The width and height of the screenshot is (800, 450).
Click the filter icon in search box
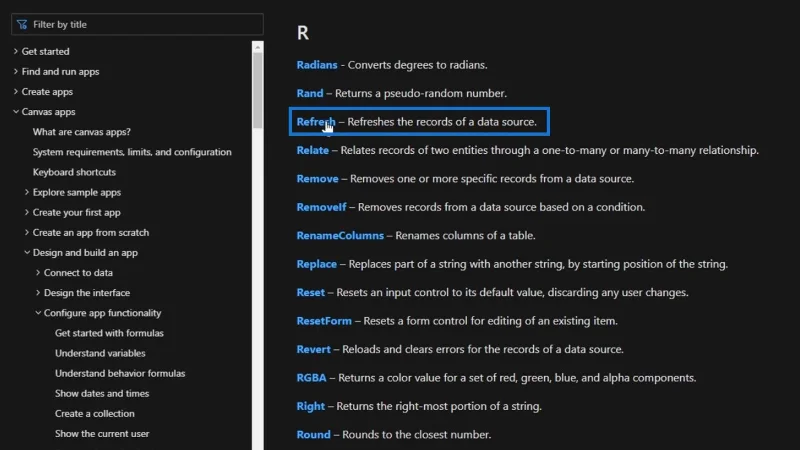tap(22, 24)
